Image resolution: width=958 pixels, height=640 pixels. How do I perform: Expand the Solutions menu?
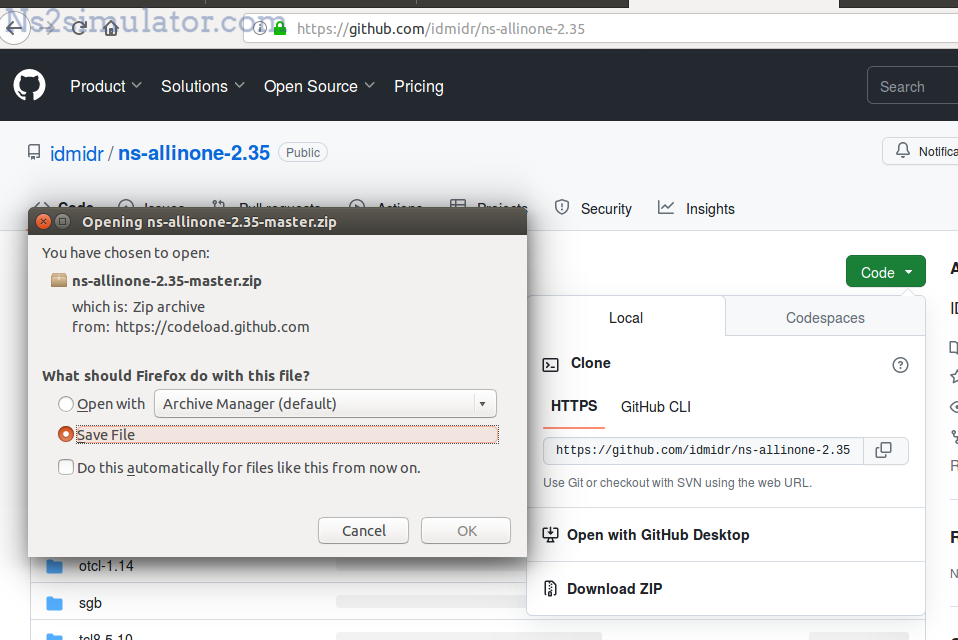point(203,86)
